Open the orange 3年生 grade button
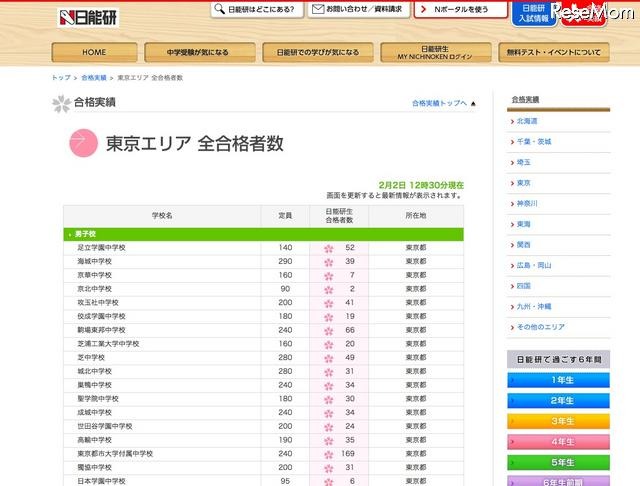 pos(558,421)
